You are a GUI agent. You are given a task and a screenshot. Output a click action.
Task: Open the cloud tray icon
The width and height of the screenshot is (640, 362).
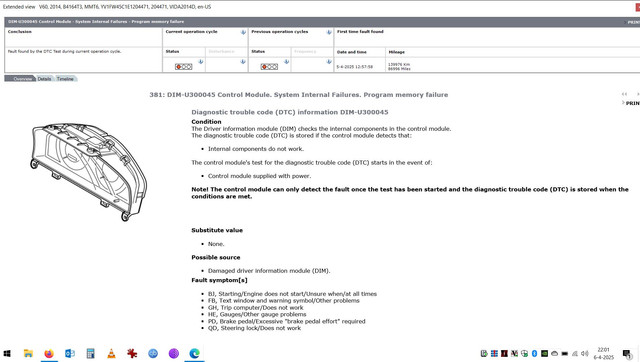[x=554, y=353]
